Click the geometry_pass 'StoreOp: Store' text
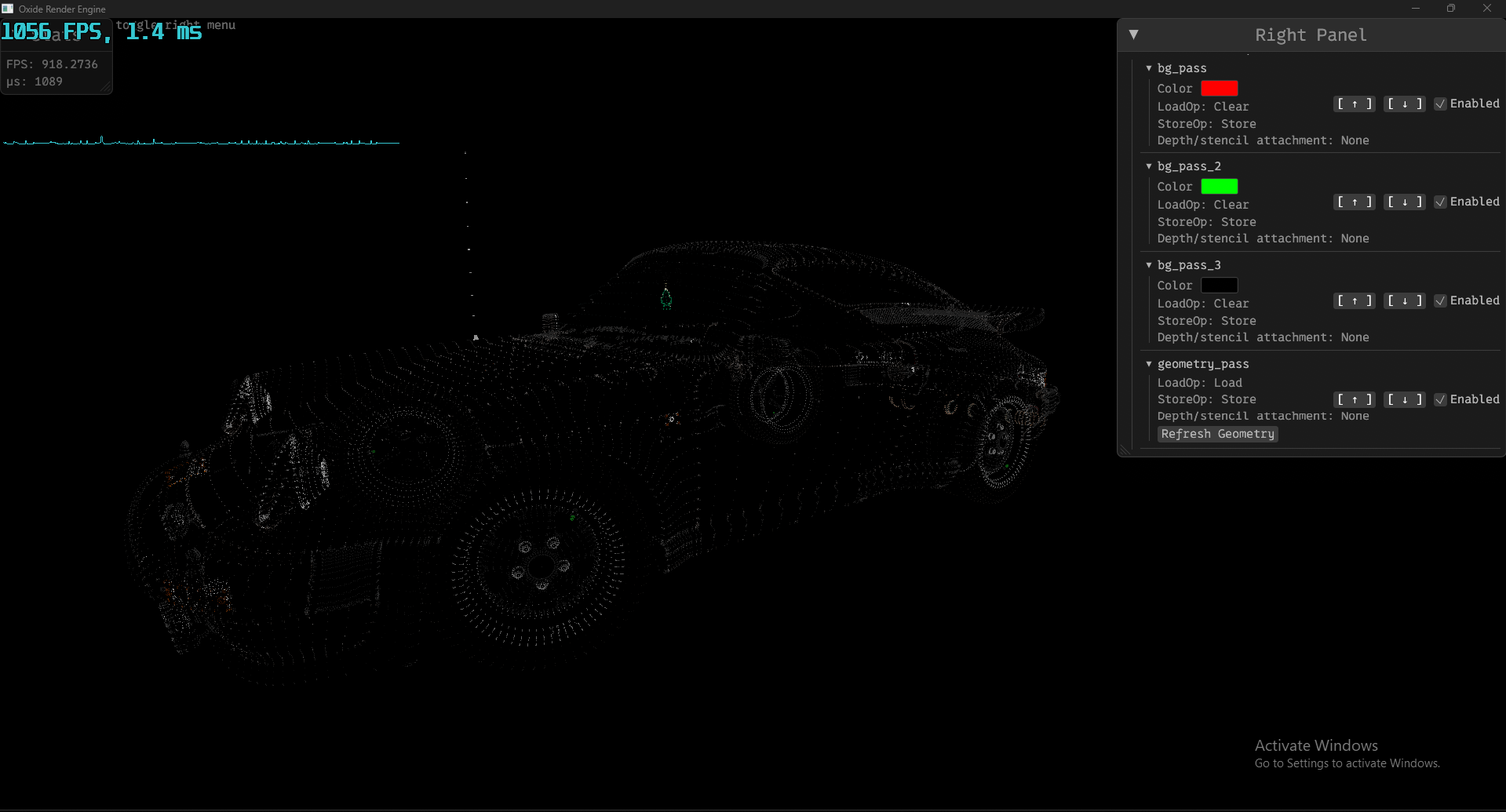 point(1206,399)
